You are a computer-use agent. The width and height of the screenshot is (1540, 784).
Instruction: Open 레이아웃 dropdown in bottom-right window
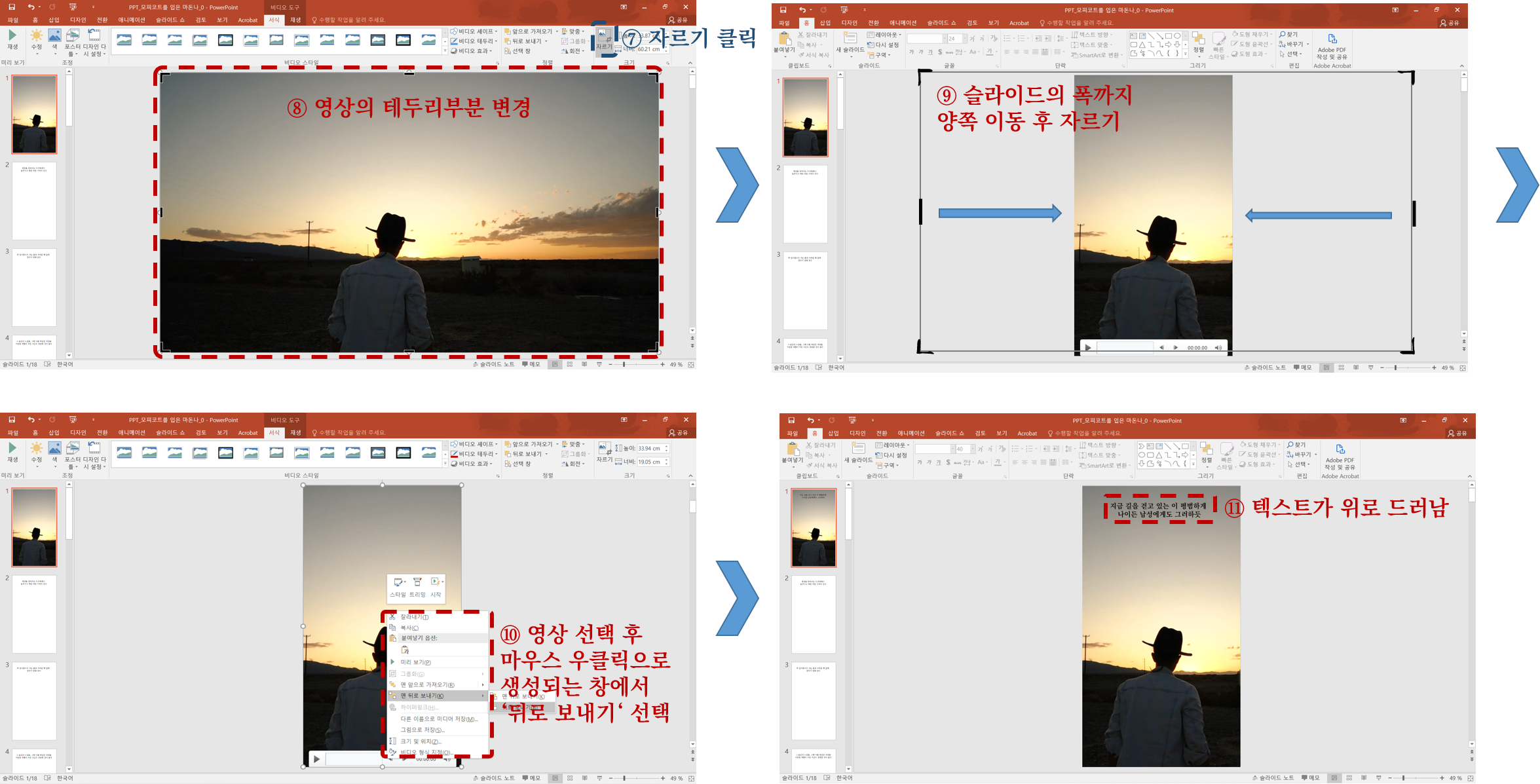click(x=893, y=445)
